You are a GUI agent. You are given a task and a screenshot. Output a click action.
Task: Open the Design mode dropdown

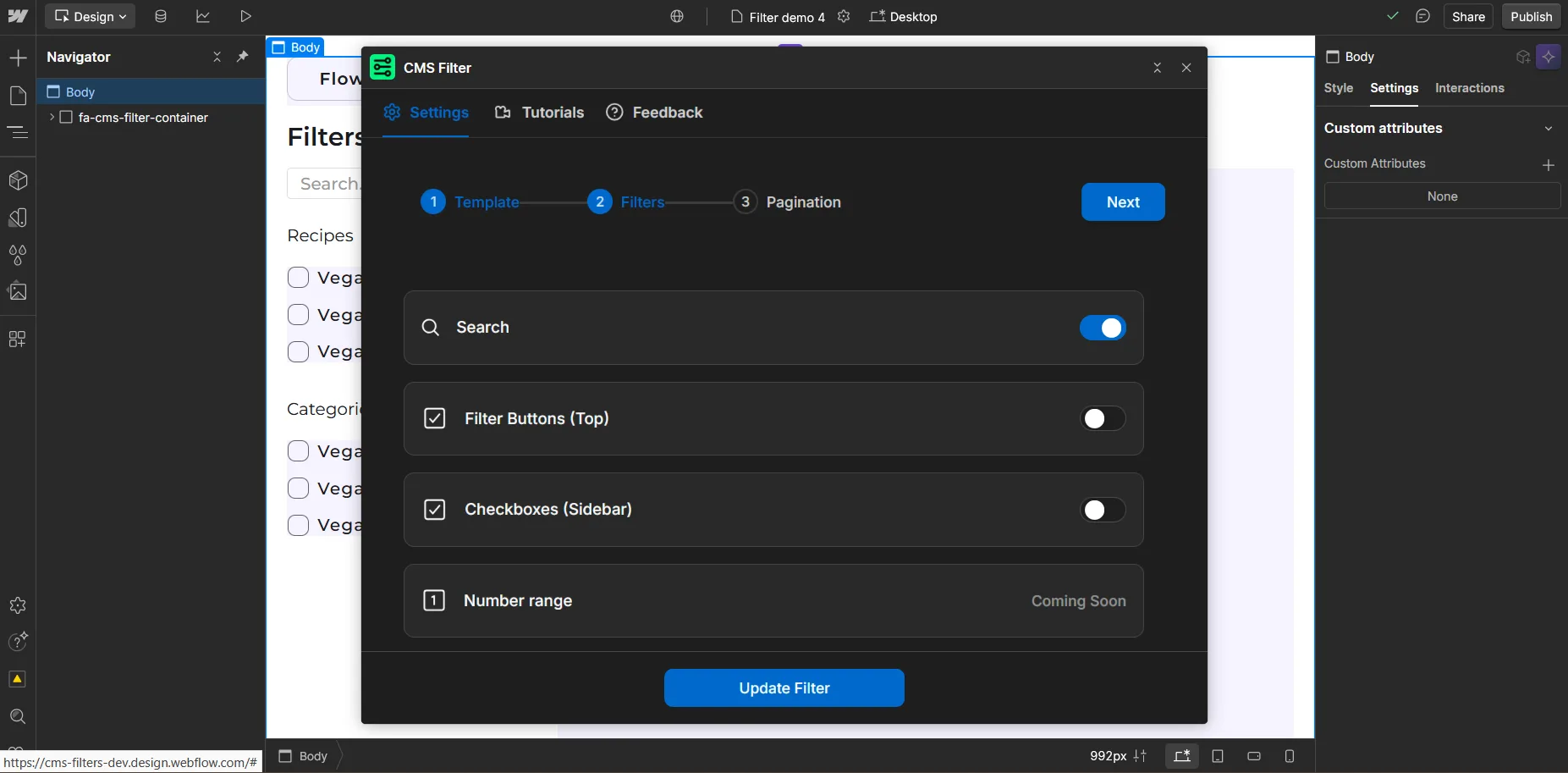click(x=91, y=16)
